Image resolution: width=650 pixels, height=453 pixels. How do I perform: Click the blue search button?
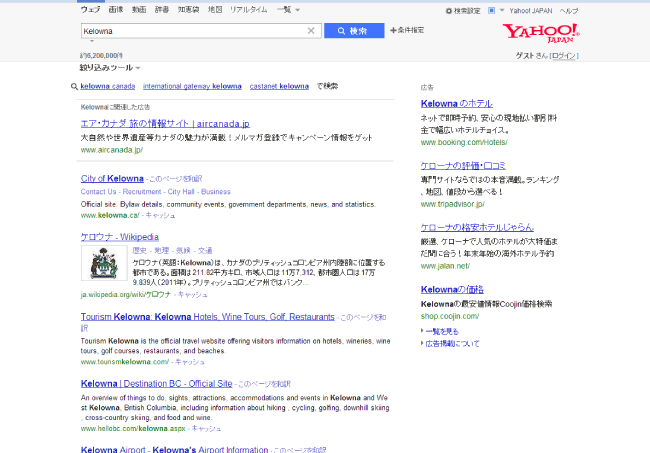pos(354,31)
